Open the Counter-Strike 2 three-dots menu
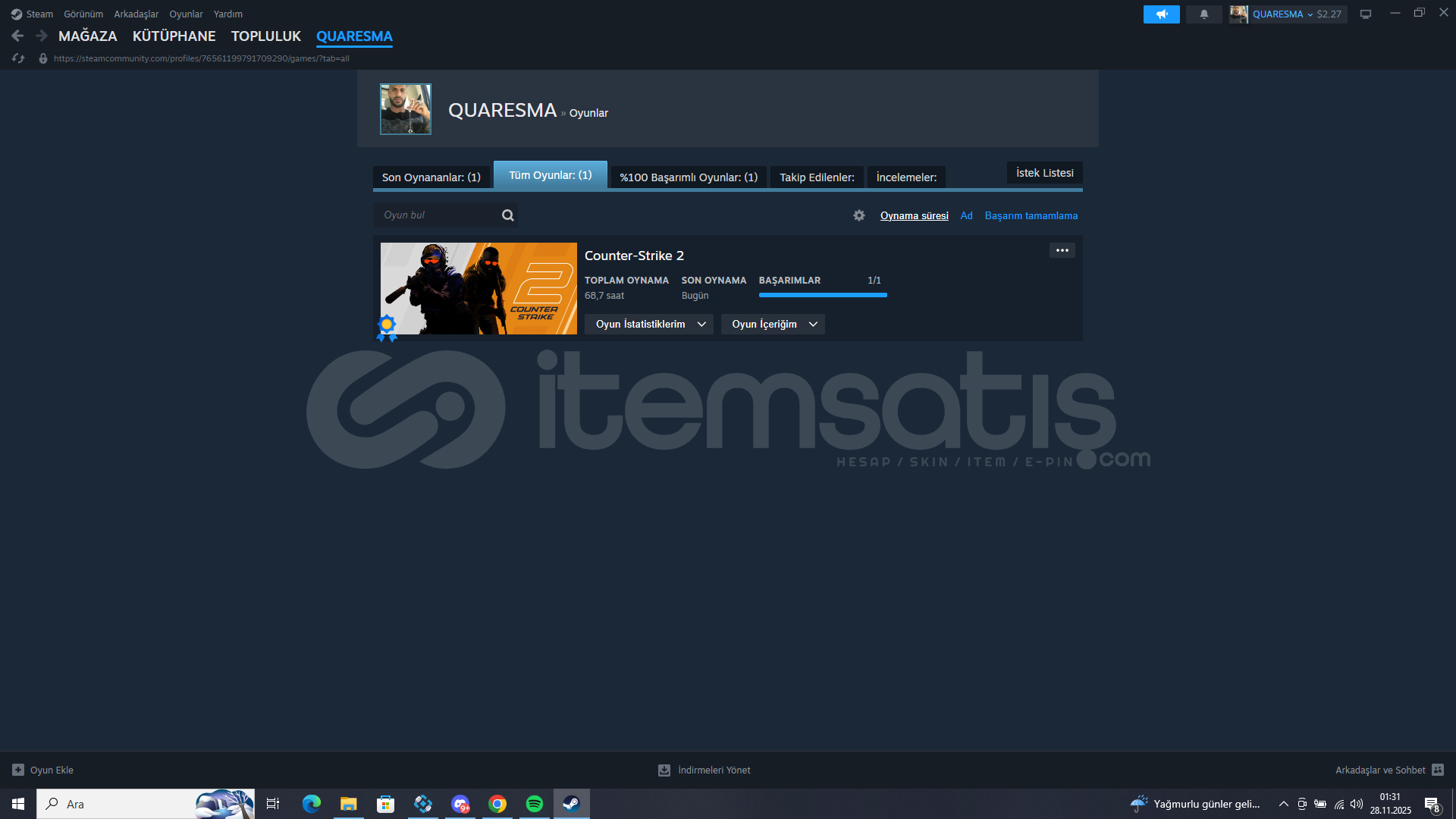 tap(1062, 250)
